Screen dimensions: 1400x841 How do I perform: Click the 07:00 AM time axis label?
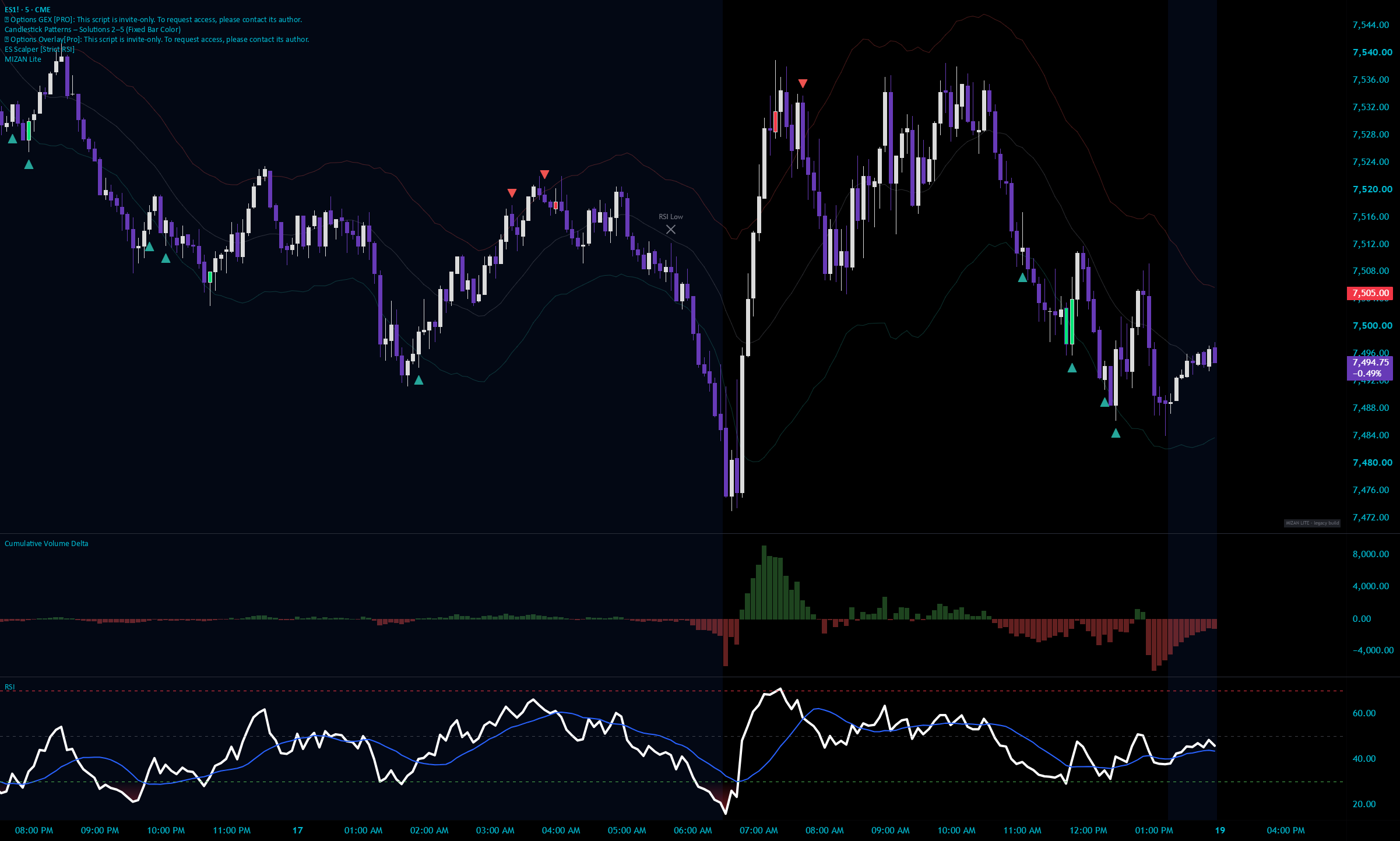[x=758, y=831]
